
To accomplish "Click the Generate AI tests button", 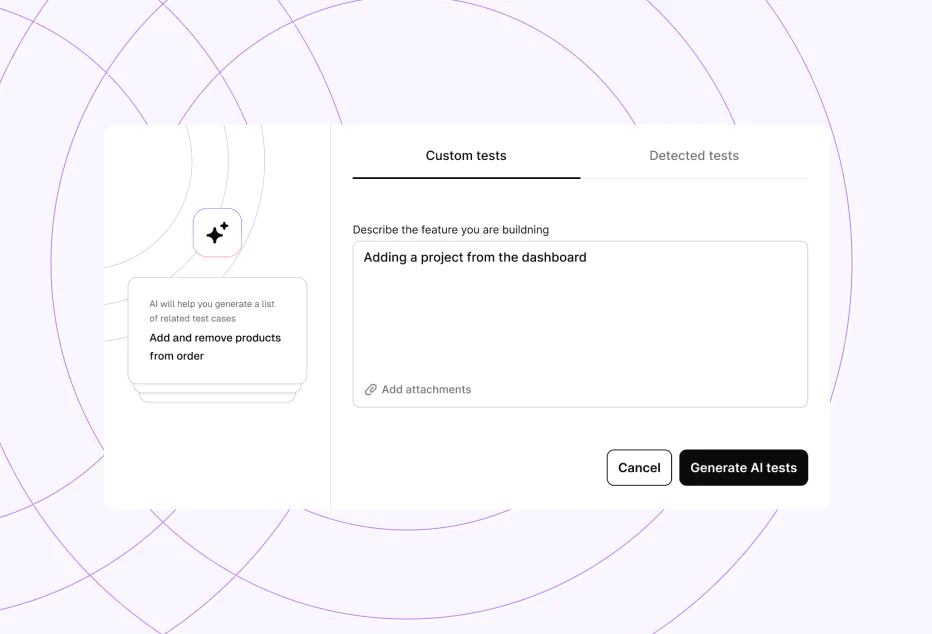I will tap(744, 468).
